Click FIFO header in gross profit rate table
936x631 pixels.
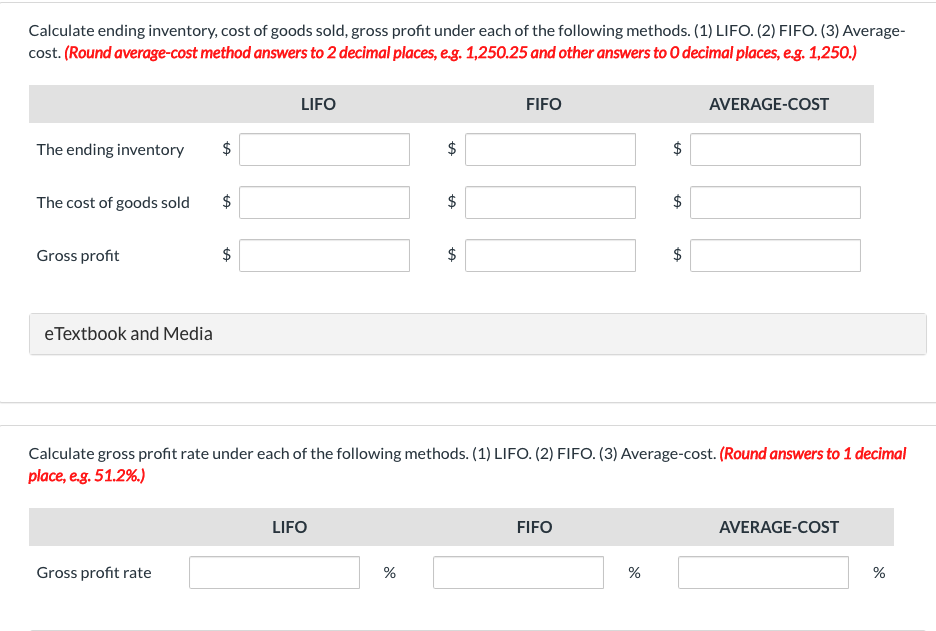534,527
